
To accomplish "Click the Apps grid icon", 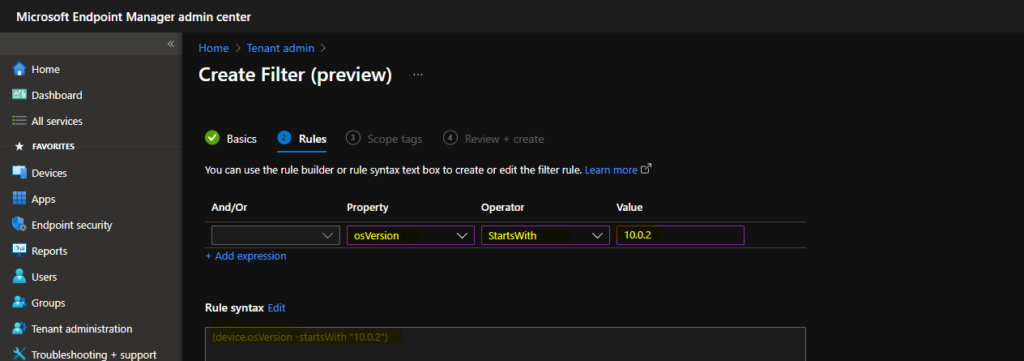I will point(19,199).
